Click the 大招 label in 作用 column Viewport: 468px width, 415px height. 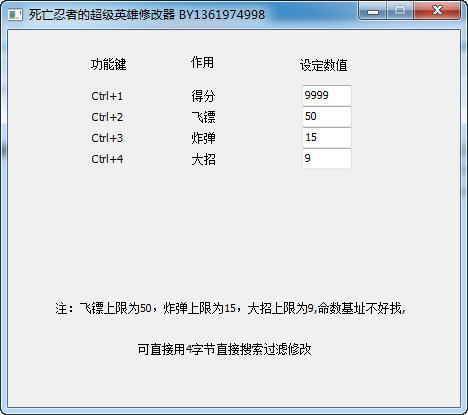(x=203, y=159)
